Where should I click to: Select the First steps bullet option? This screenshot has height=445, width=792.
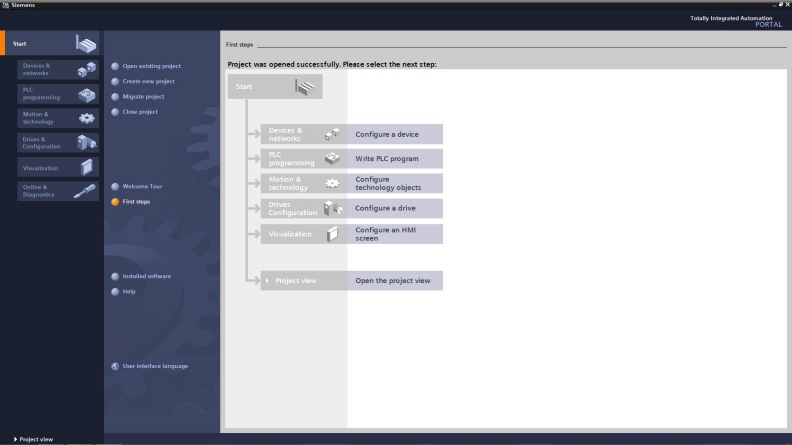click(x=116, y=201)
